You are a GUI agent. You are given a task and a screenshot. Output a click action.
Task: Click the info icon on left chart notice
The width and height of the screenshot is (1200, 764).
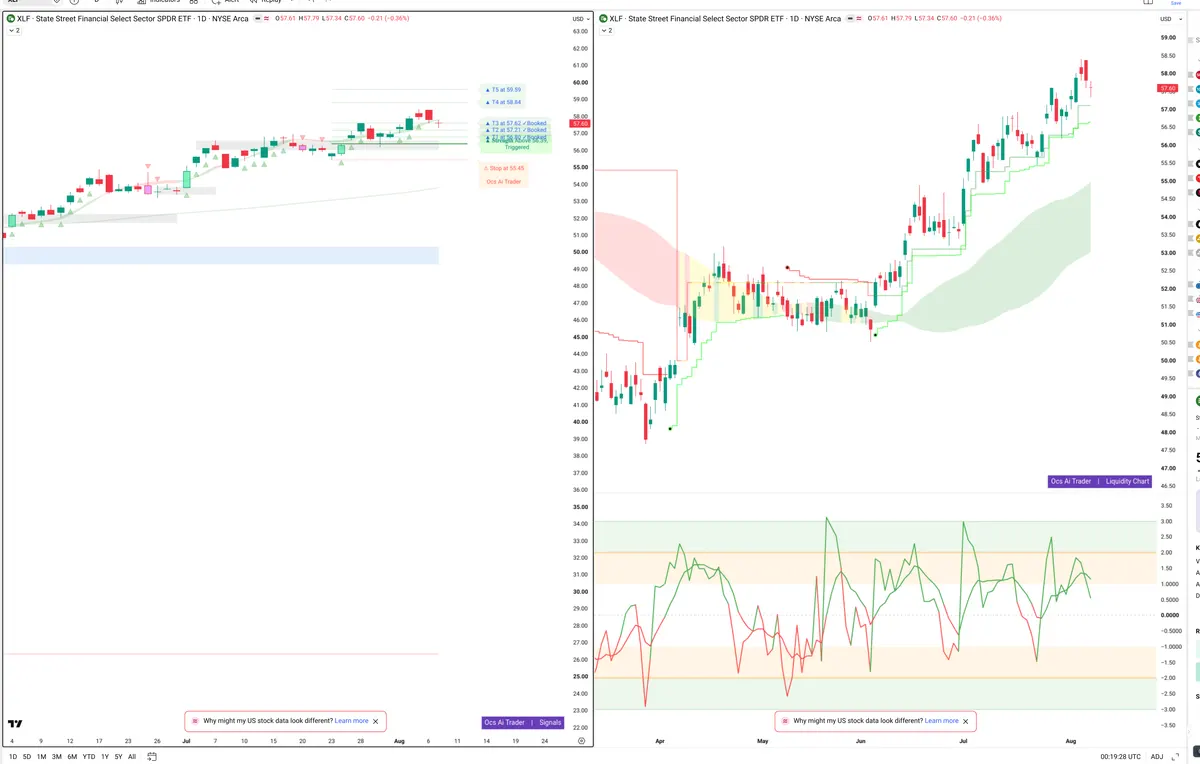[x=195, y=721]
